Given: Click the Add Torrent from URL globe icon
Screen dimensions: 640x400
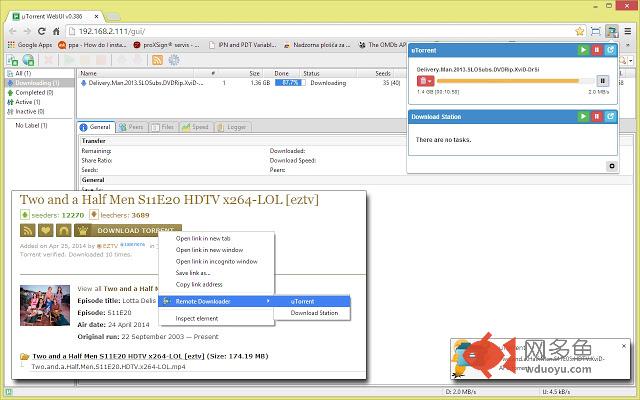Looking at the screenshot, I should click(28, 60).
